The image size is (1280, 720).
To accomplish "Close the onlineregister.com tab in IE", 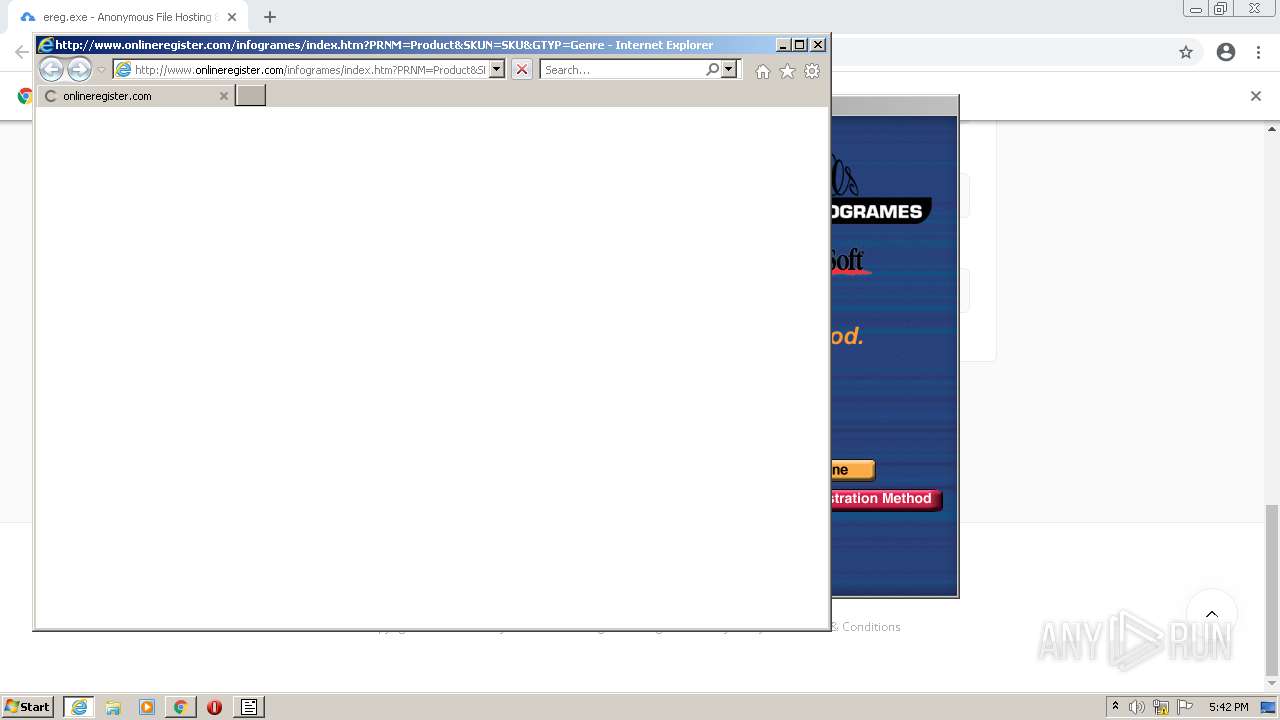I will pos(223,96).
